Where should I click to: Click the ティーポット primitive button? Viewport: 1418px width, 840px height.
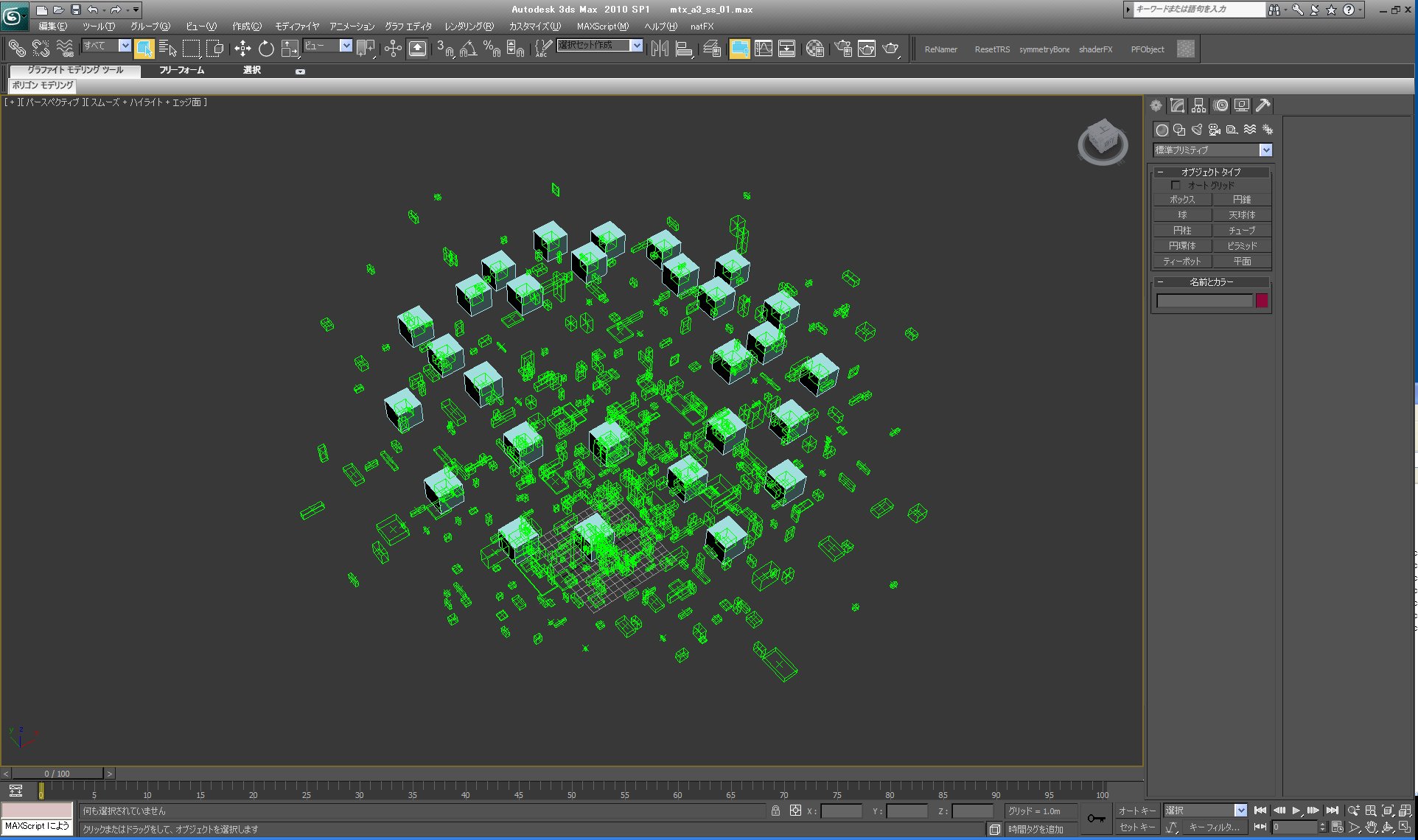pyautogui.click(x=1181, y=262)
